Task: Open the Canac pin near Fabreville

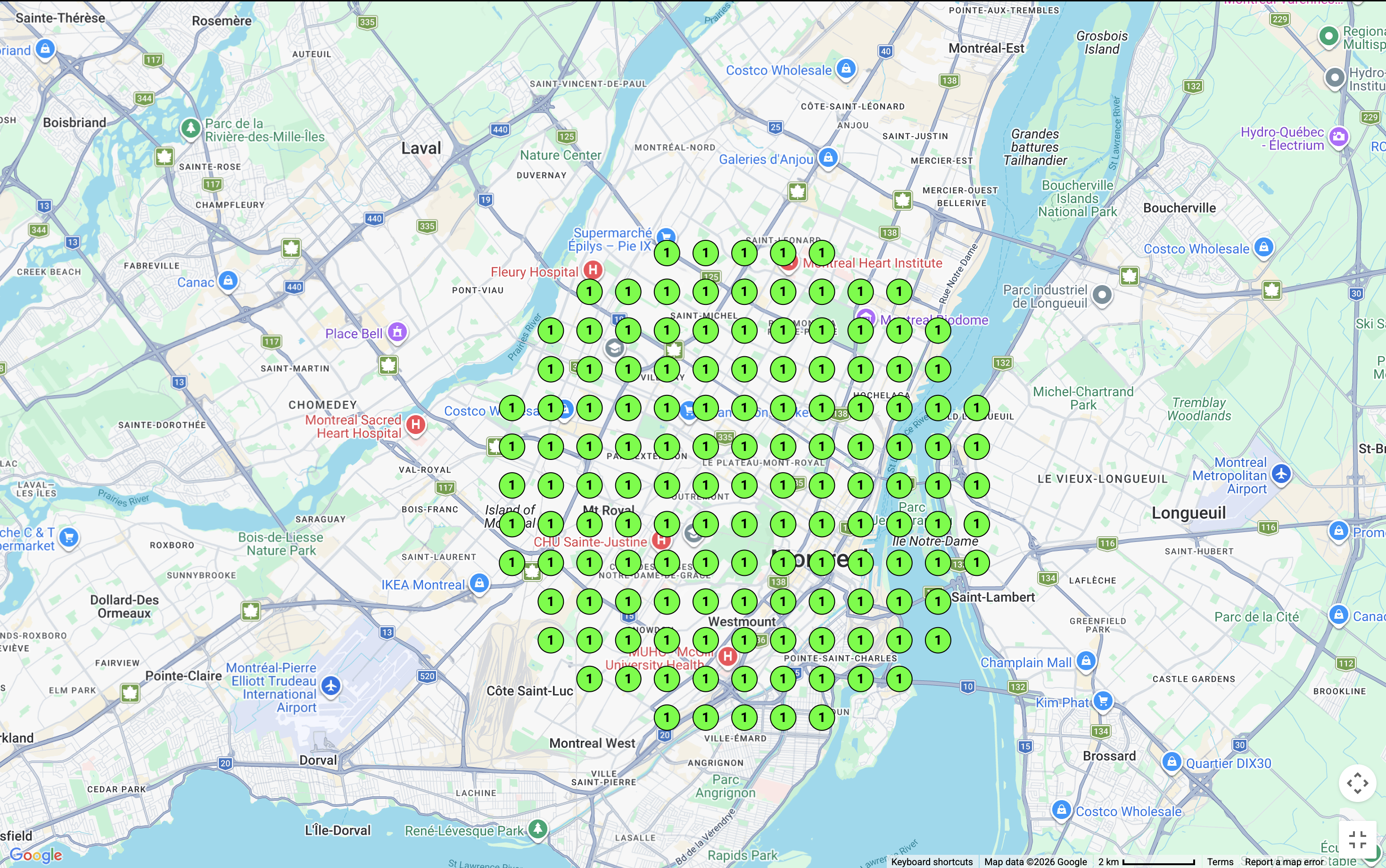Action: (228, 281)
